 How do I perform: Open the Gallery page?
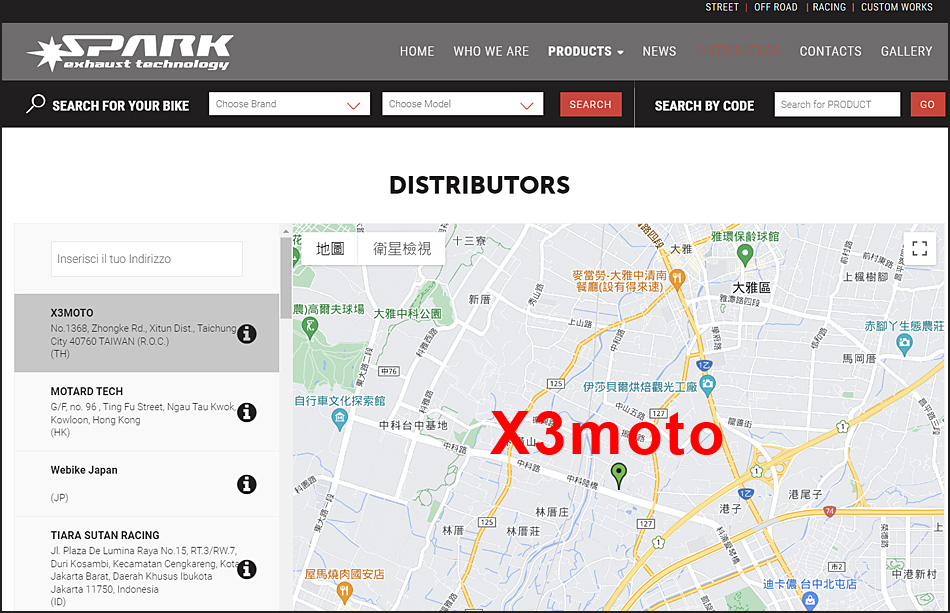pos(906,51)
